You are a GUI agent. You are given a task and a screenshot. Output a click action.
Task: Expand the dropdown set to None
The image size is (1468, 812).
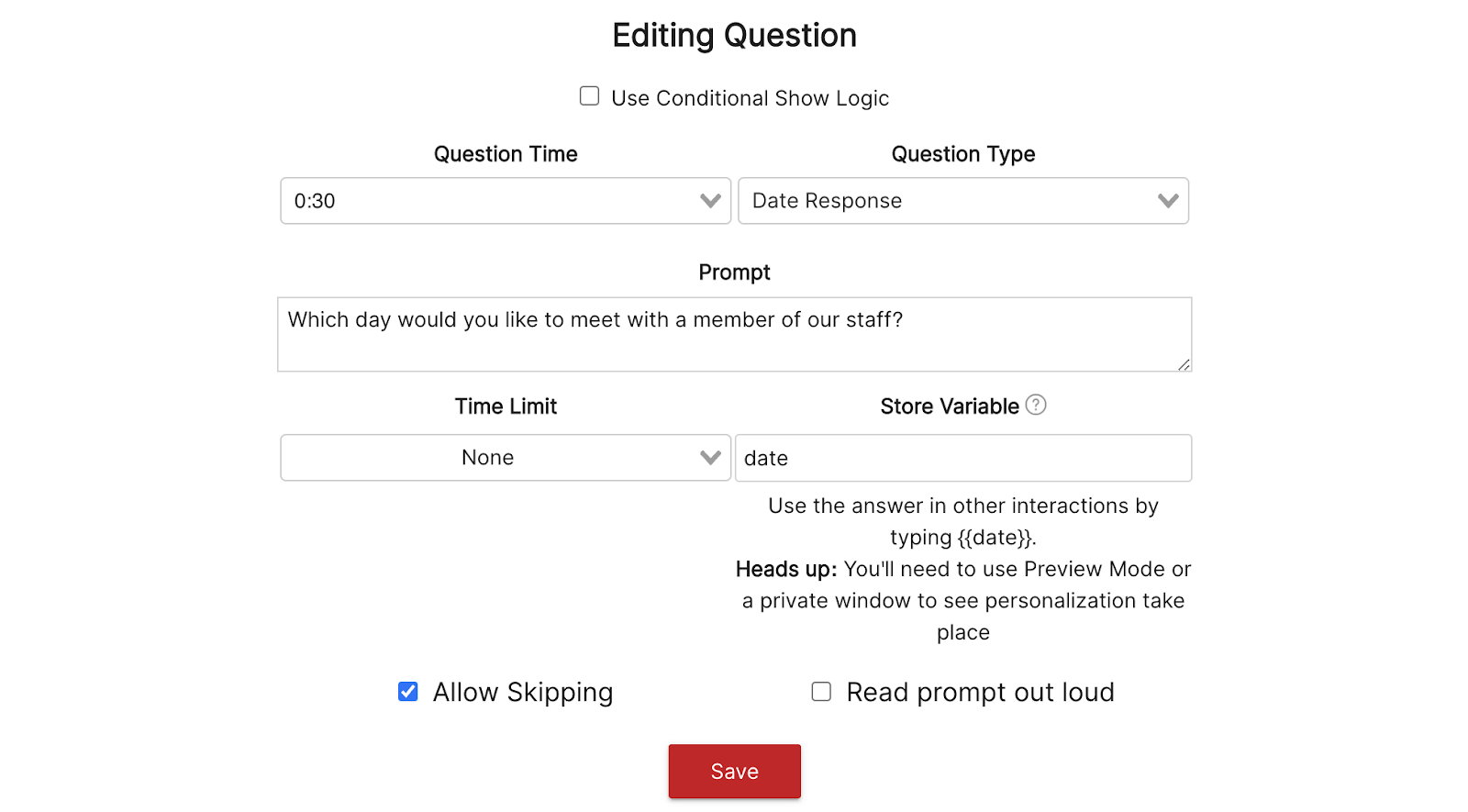click(495, 458)
